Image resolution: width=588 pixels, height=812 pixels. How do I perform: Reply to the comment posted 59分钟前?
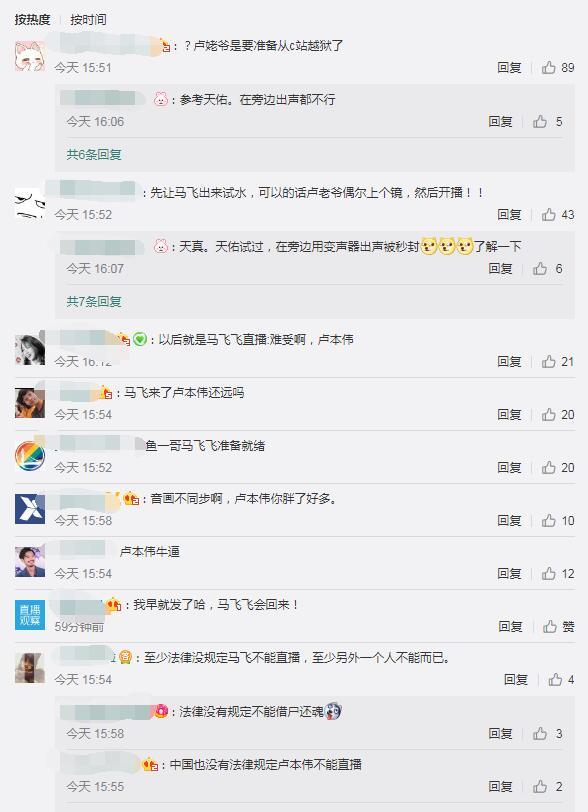point(510,627)
